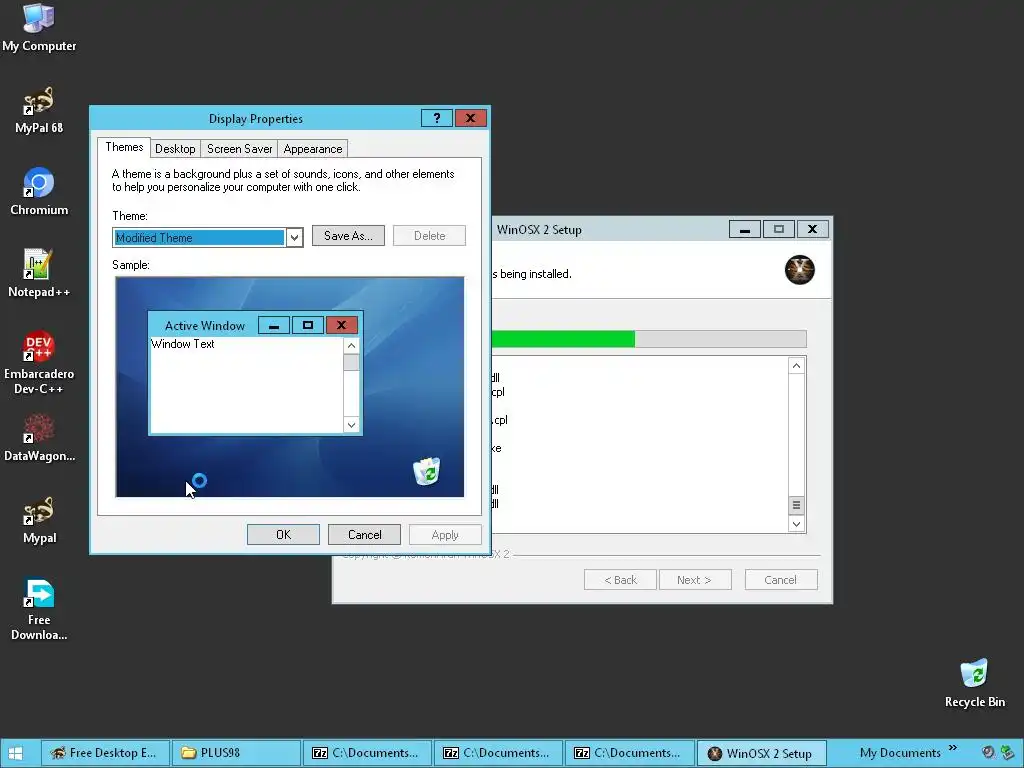The height and width of the screenshot is (768, 1024).
Task: Click Next in WinOSX 2 Setup
Action: point(695,580)
